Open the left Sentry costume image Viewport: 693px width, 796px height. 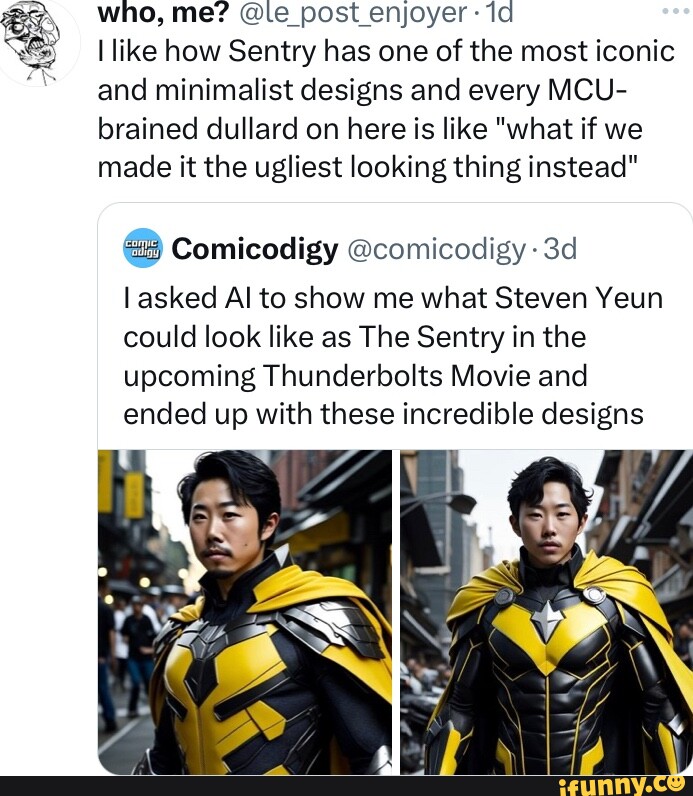click(x=245, y=612)
